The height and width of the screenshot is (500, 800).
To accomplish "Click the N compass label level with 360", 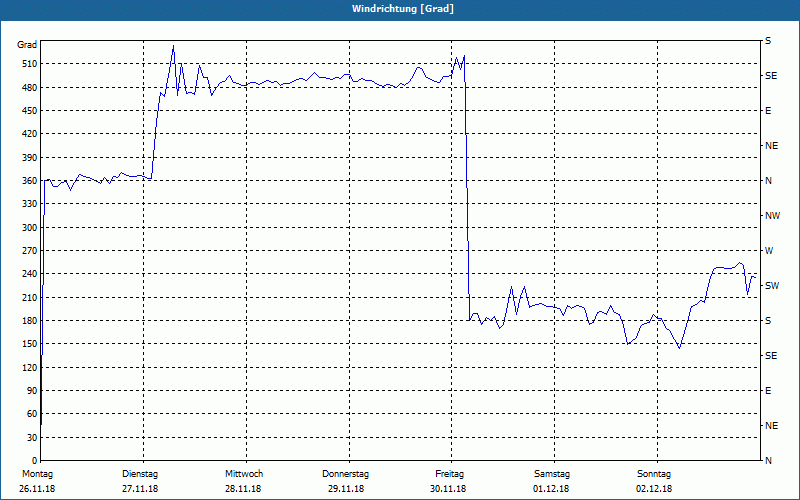I will (768, 181).
